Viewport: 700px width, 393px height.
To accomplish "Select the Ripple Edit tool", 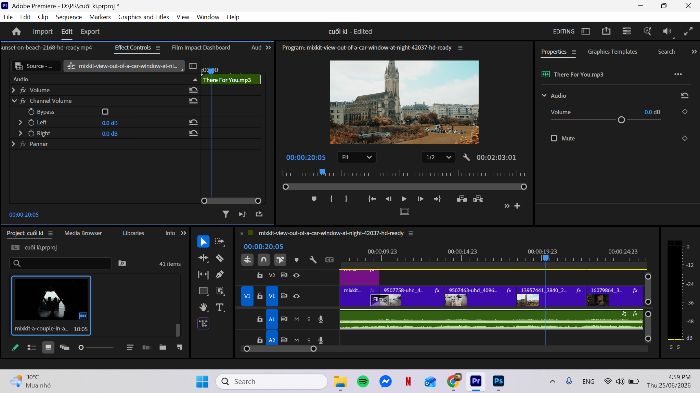I will [203, 258].
